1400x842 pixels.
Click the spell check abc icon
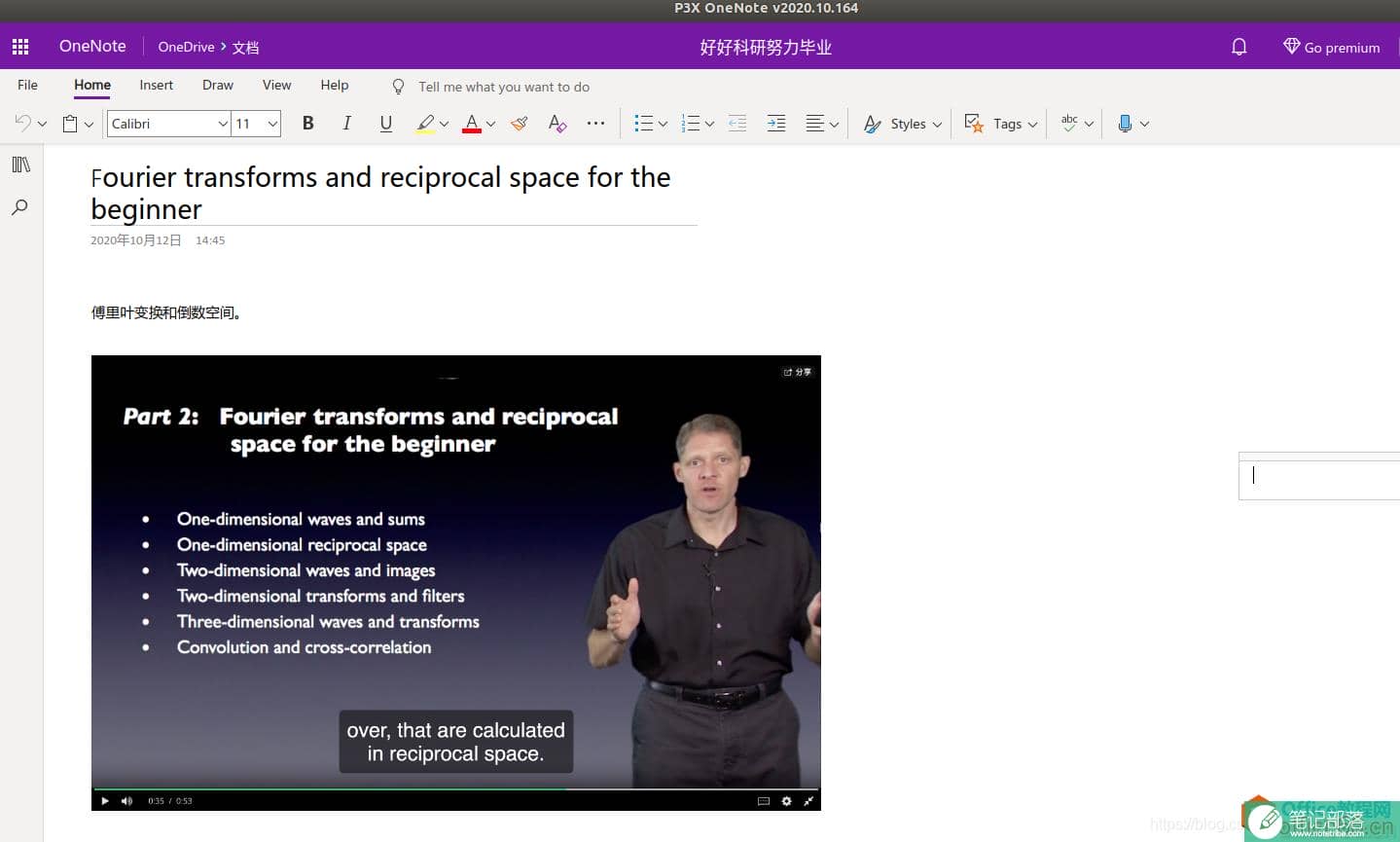1069,123
